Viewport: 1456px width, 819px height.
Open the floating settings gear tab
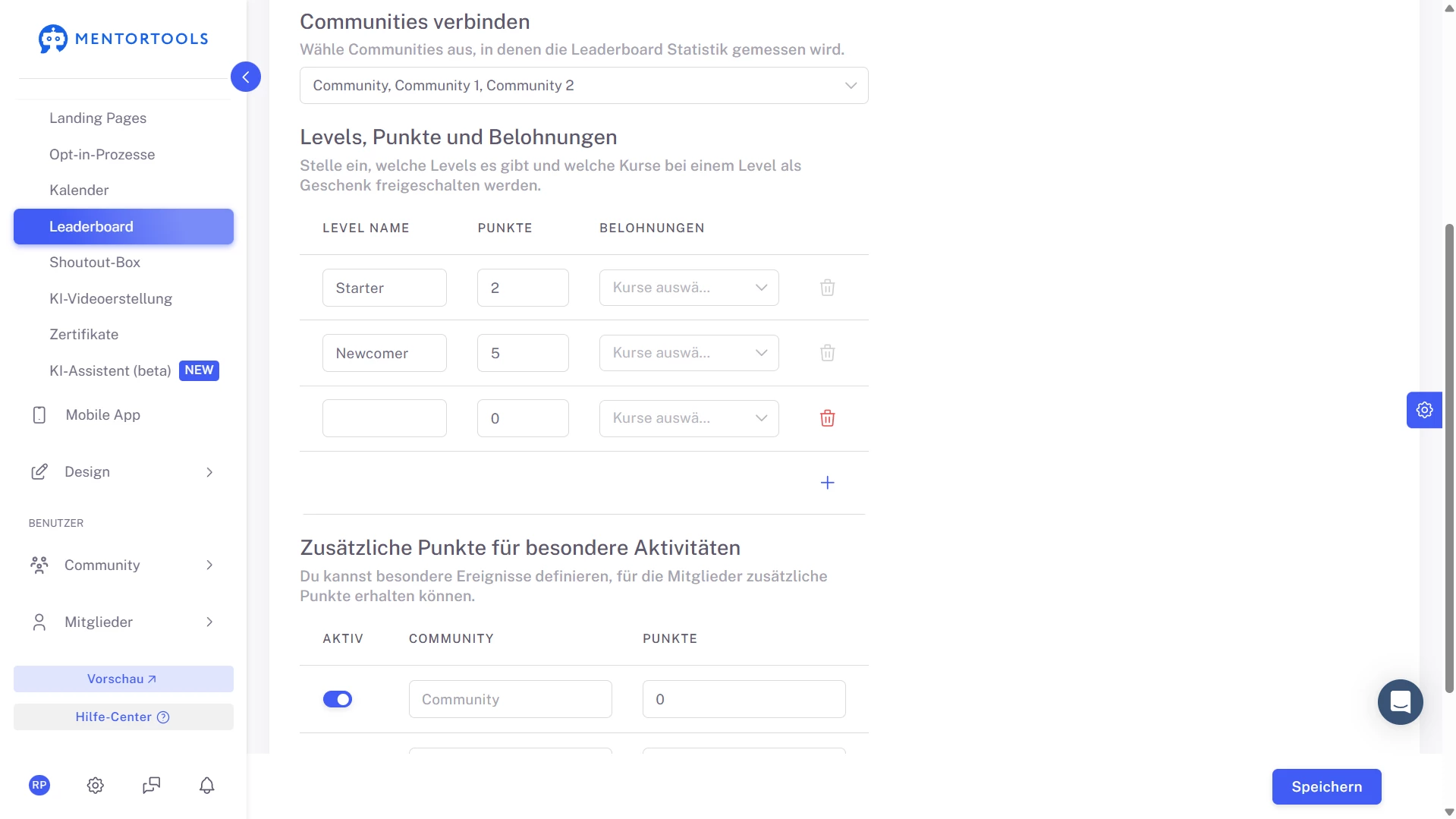pos(1424,410)
